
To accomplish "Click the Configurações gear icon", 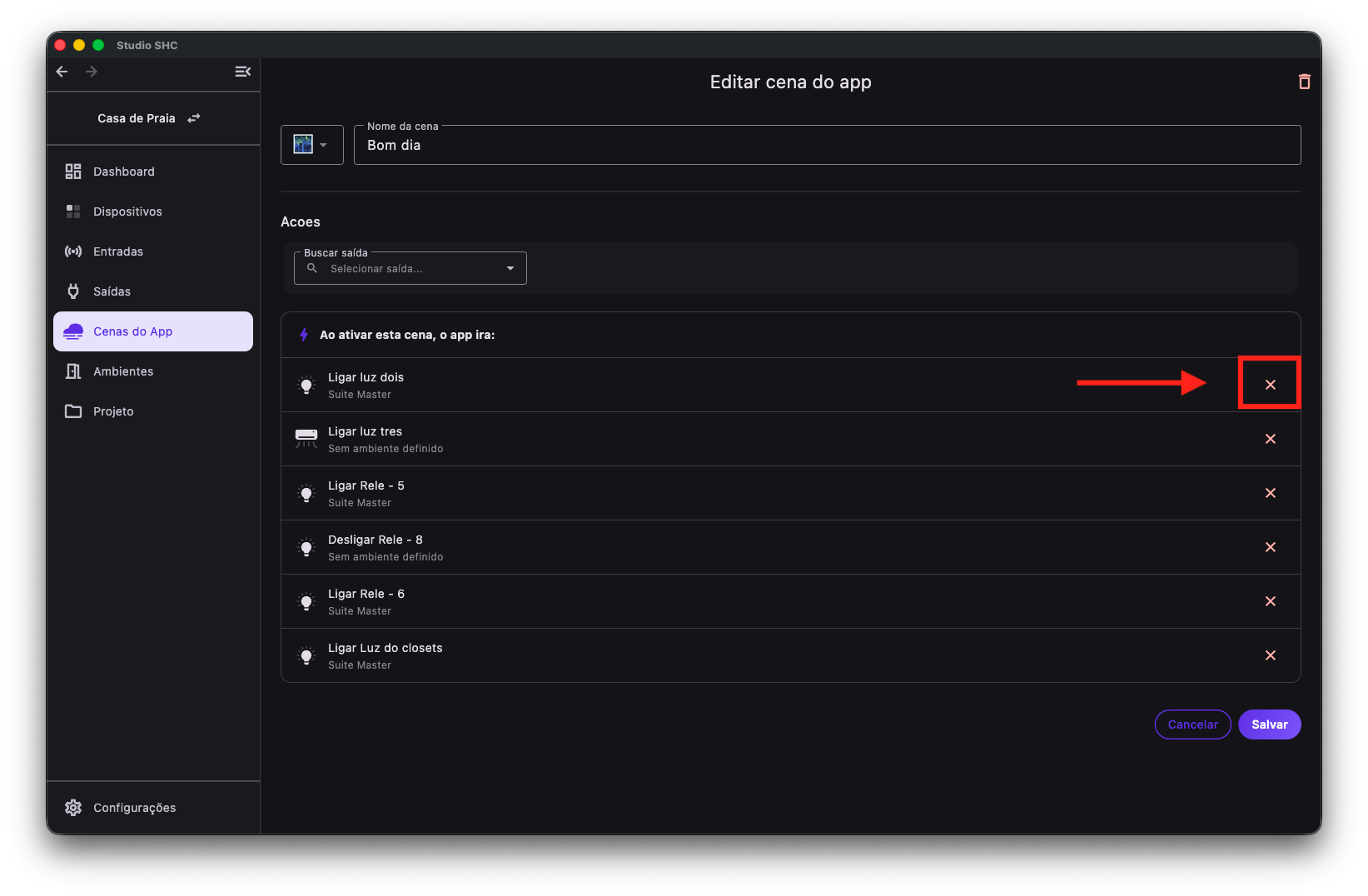I will tap(73, 808).
